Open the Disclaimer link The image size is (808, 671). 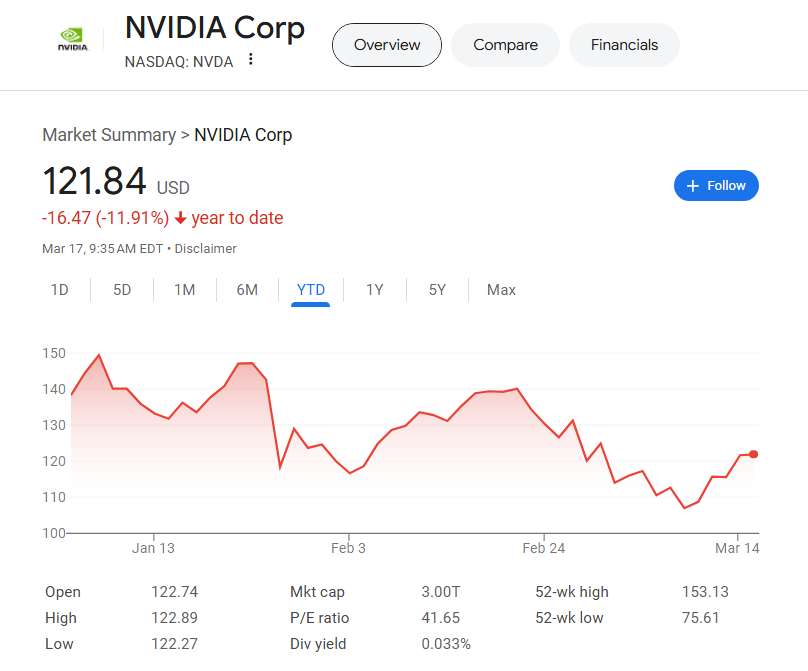point(206,248)
